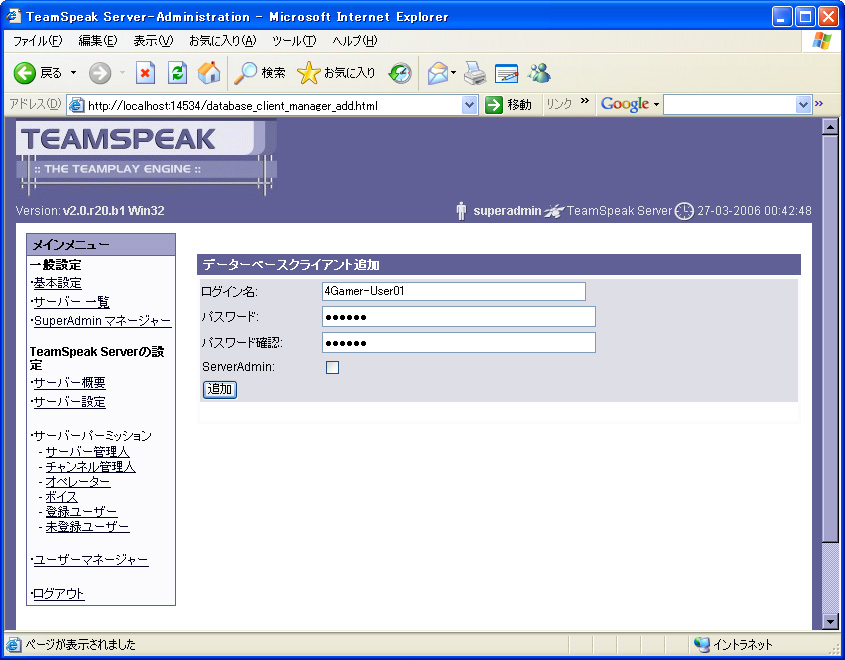Open the SuperAdmin マネージャー link
The width and height of the screenshot is (845, 660).
(x=102, y=321)
